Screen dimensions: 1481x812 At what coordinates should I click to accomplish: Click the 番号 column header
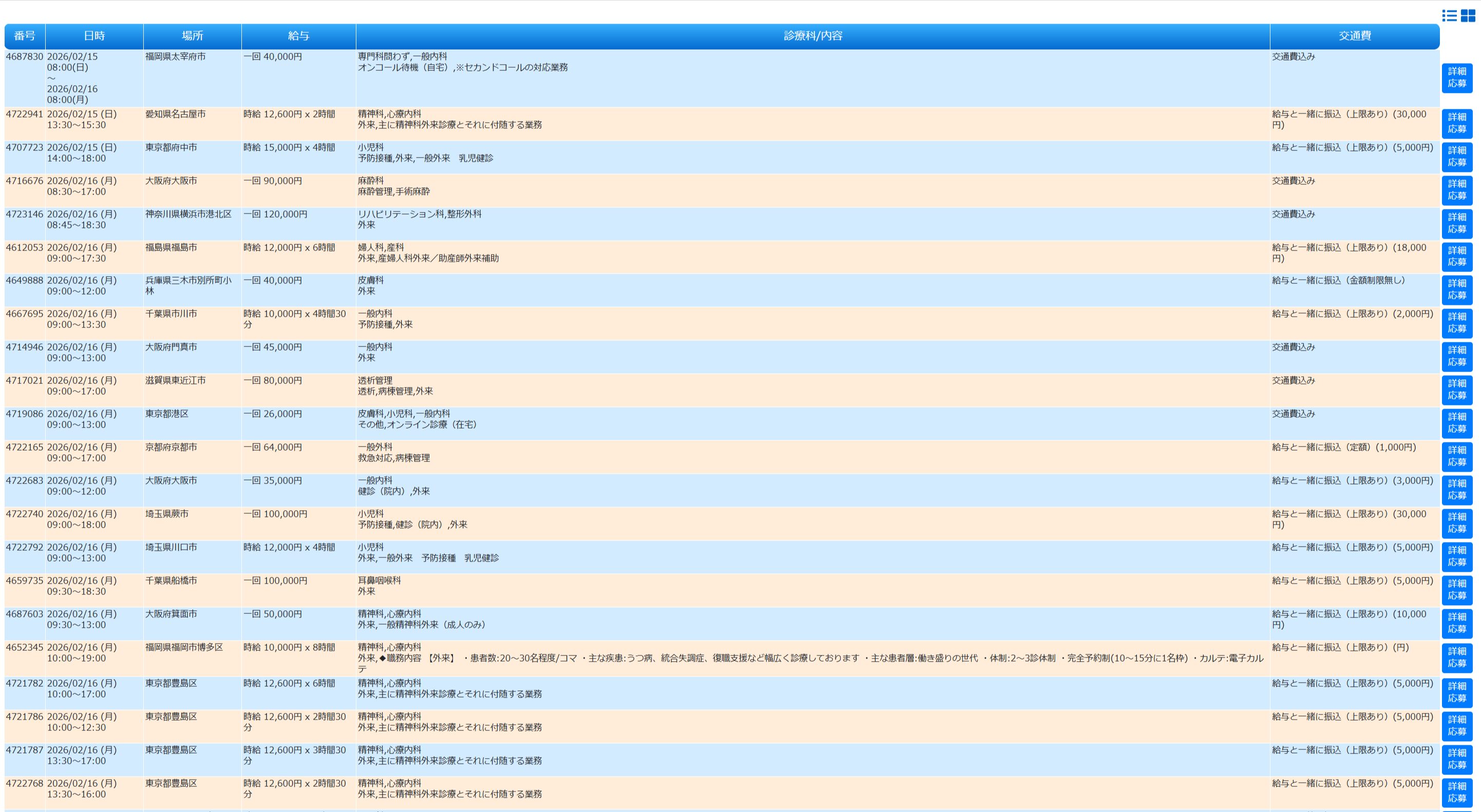[25, 35]
